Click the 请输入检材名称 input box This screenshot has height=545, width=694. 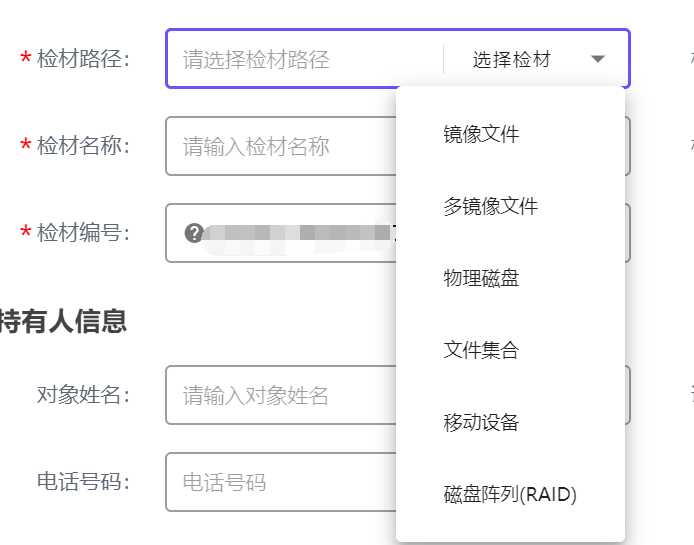click(281, 146)
